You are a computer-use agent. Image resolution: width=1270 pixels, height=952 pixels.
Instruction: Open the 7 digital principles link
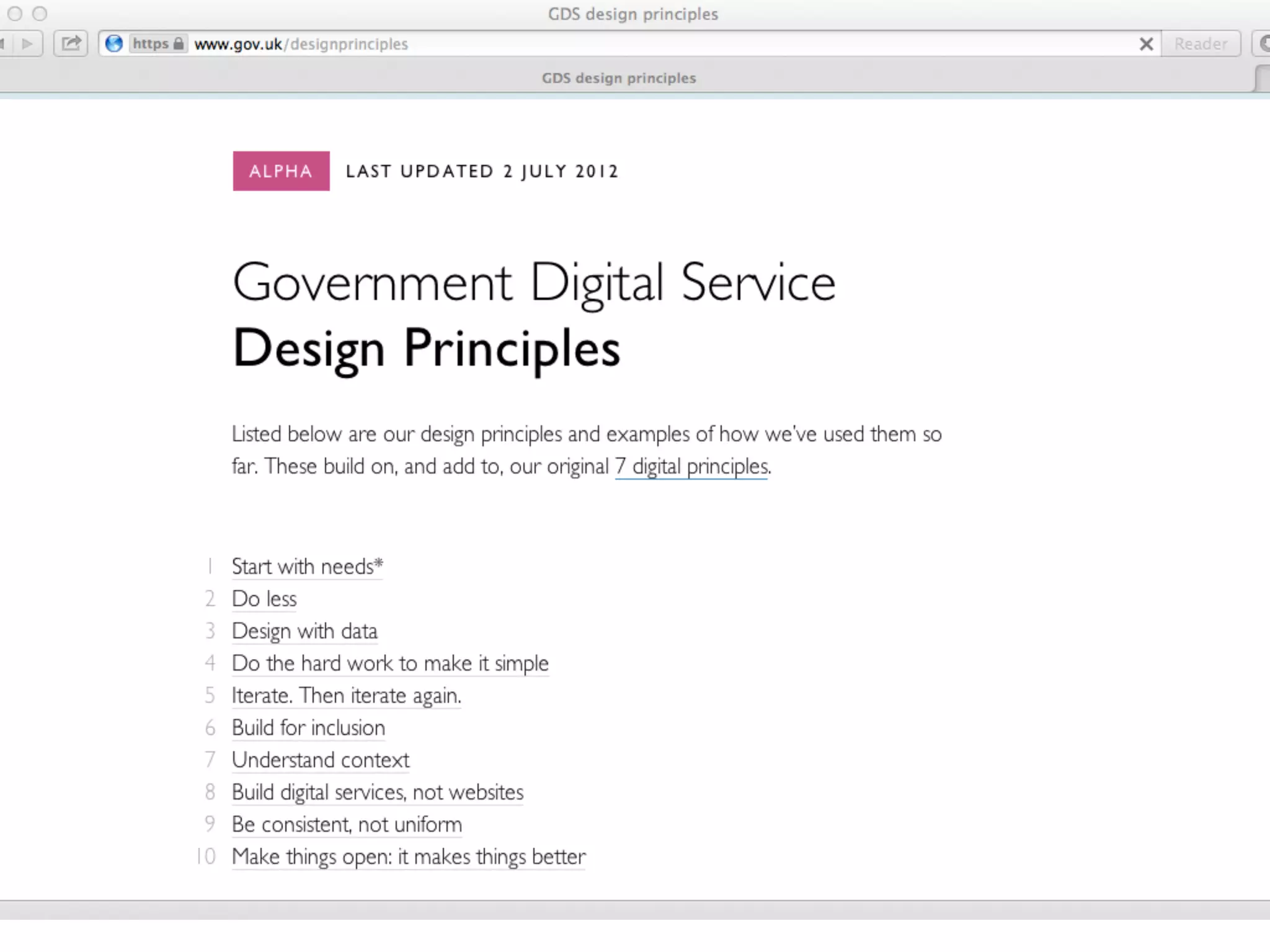pyautogui.click(x=691, y=466)
